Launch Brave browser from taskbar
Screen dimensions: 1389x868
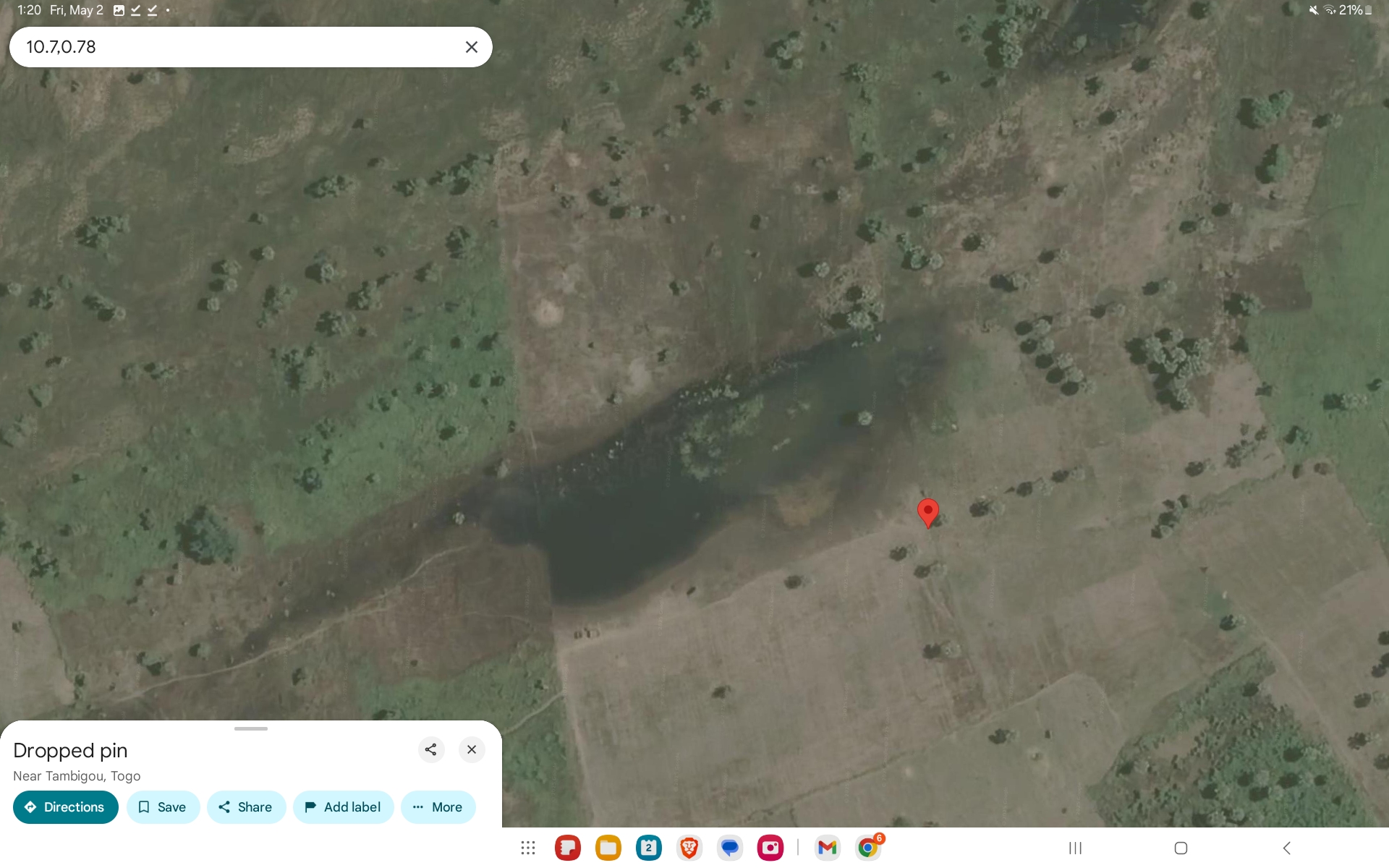pyautogui.click(x=689, y=848)
